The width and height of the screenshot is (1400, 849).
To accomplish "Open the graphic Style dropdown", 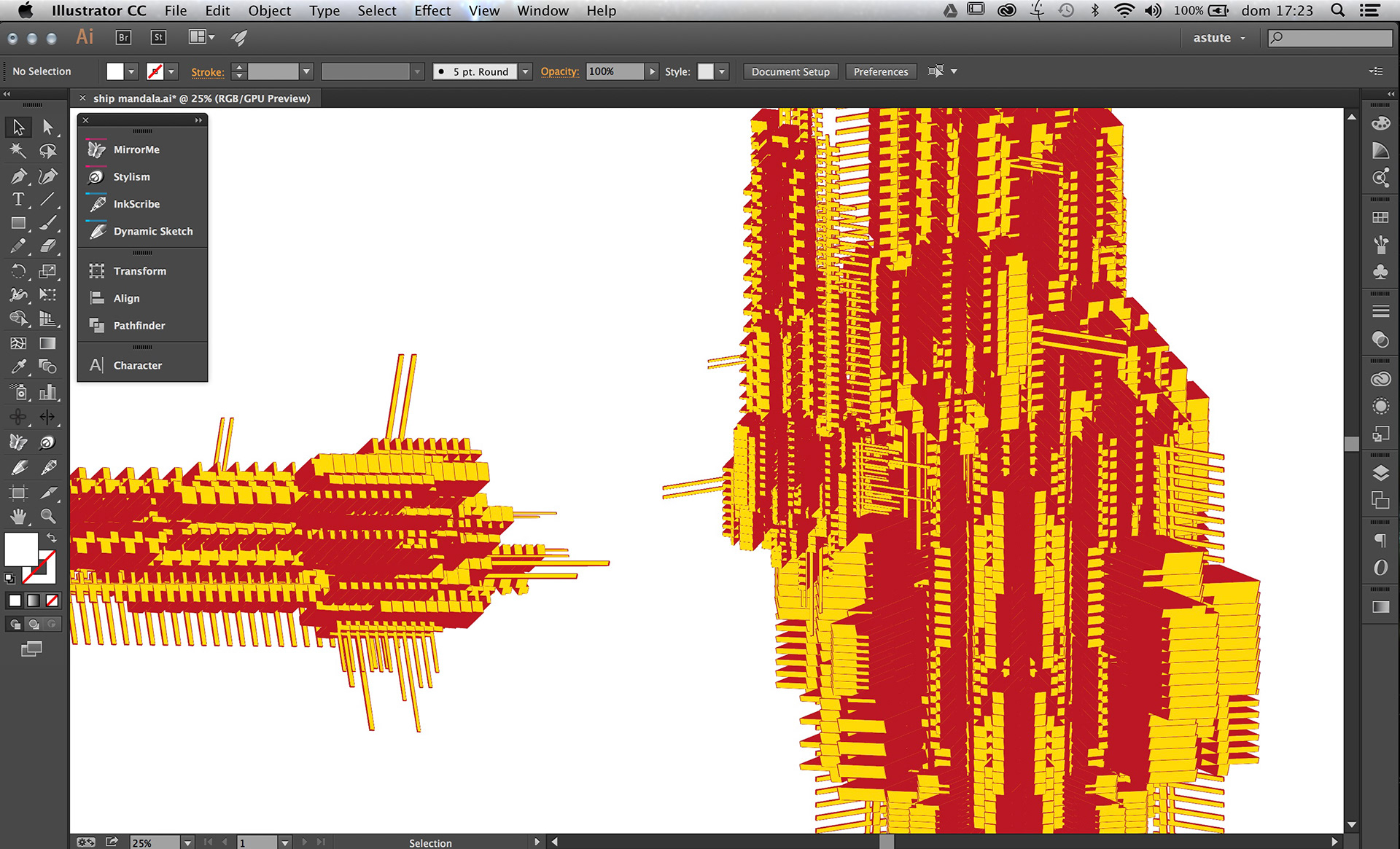I will point(722,71).
